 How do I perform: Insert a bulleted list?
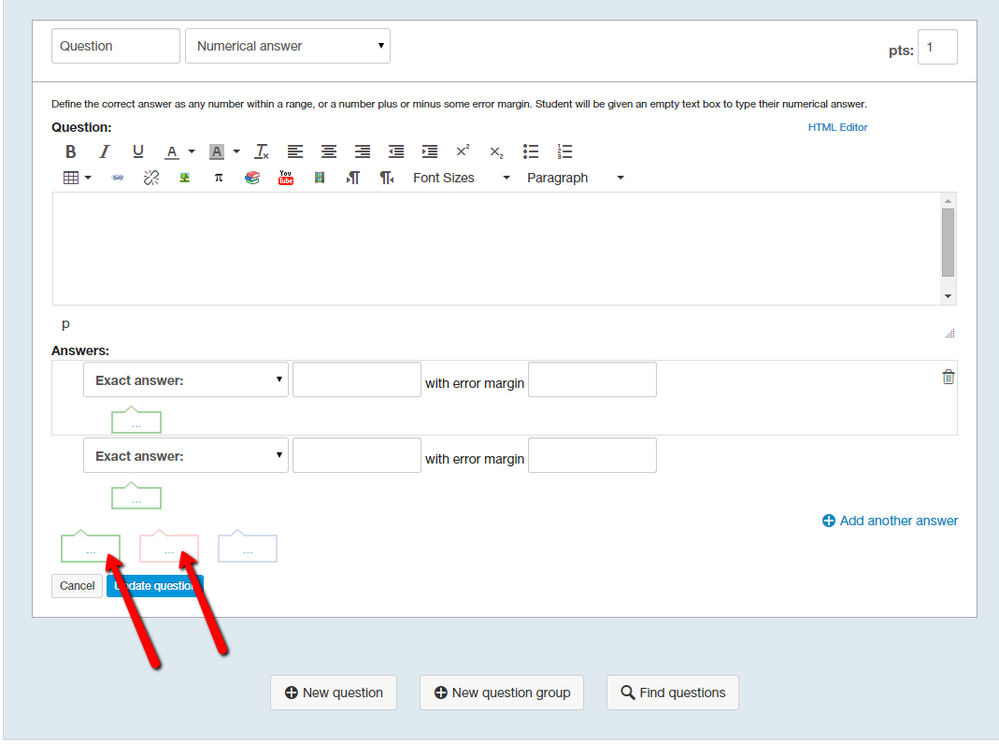(531, 152)
